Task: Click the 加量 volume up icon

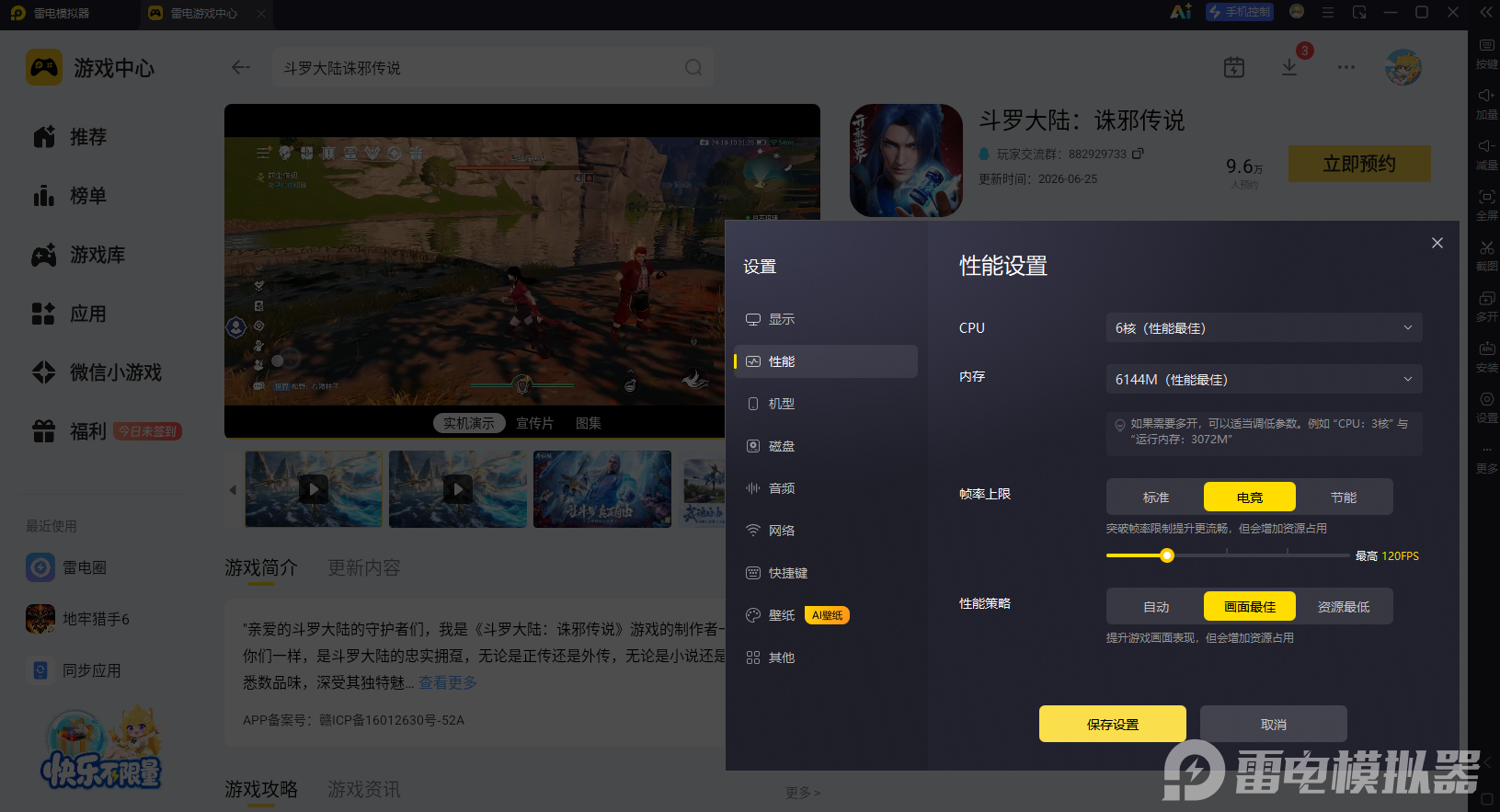Action: point(1486,104)
